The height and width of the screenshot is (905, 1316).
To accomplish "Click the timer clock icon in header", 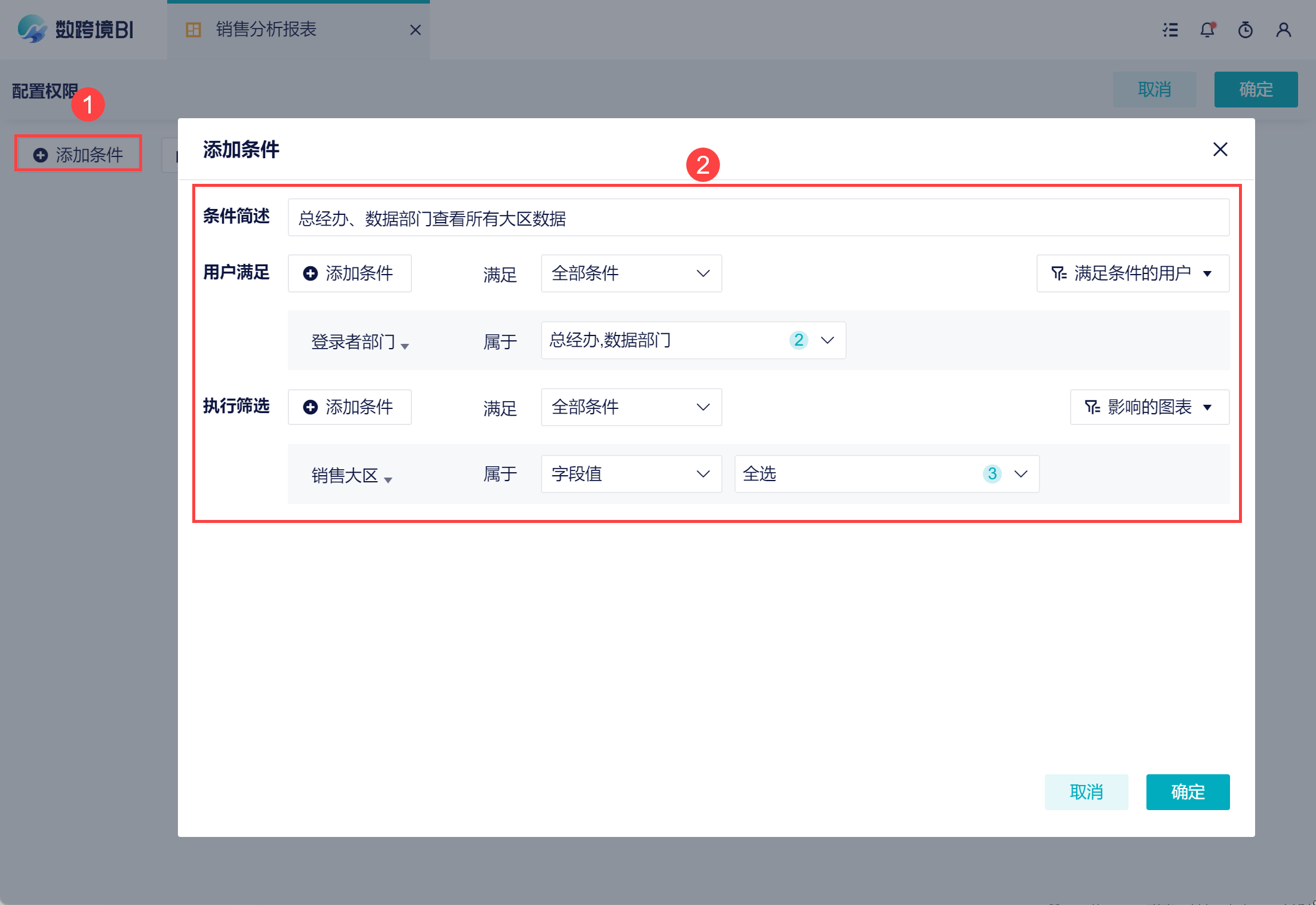I will pyautogui.click(x=1245, y=30).
